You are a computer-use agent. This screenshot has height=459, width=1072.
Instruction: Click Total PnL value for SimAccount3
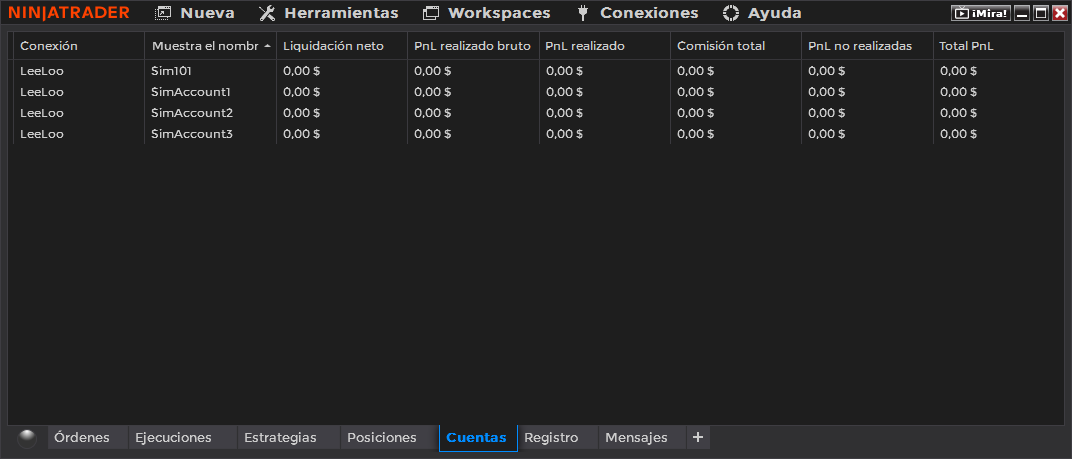click(959, 134)
